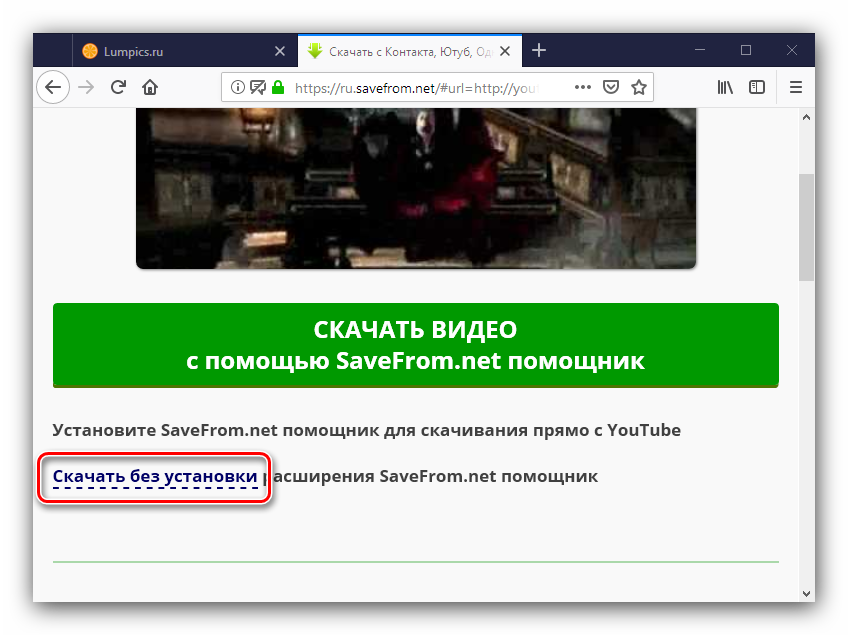Click the browser Back arrow button
This screenshot has width=848, height=635.
coord(53,87)
